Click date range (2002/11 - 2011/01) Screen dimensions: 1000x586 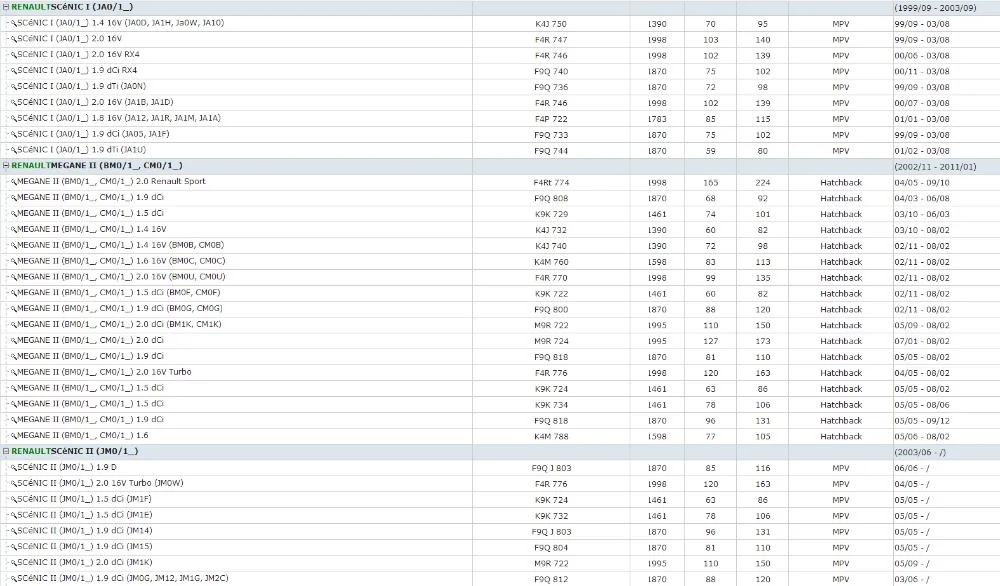pyautogui.click(x=935, y=166)
